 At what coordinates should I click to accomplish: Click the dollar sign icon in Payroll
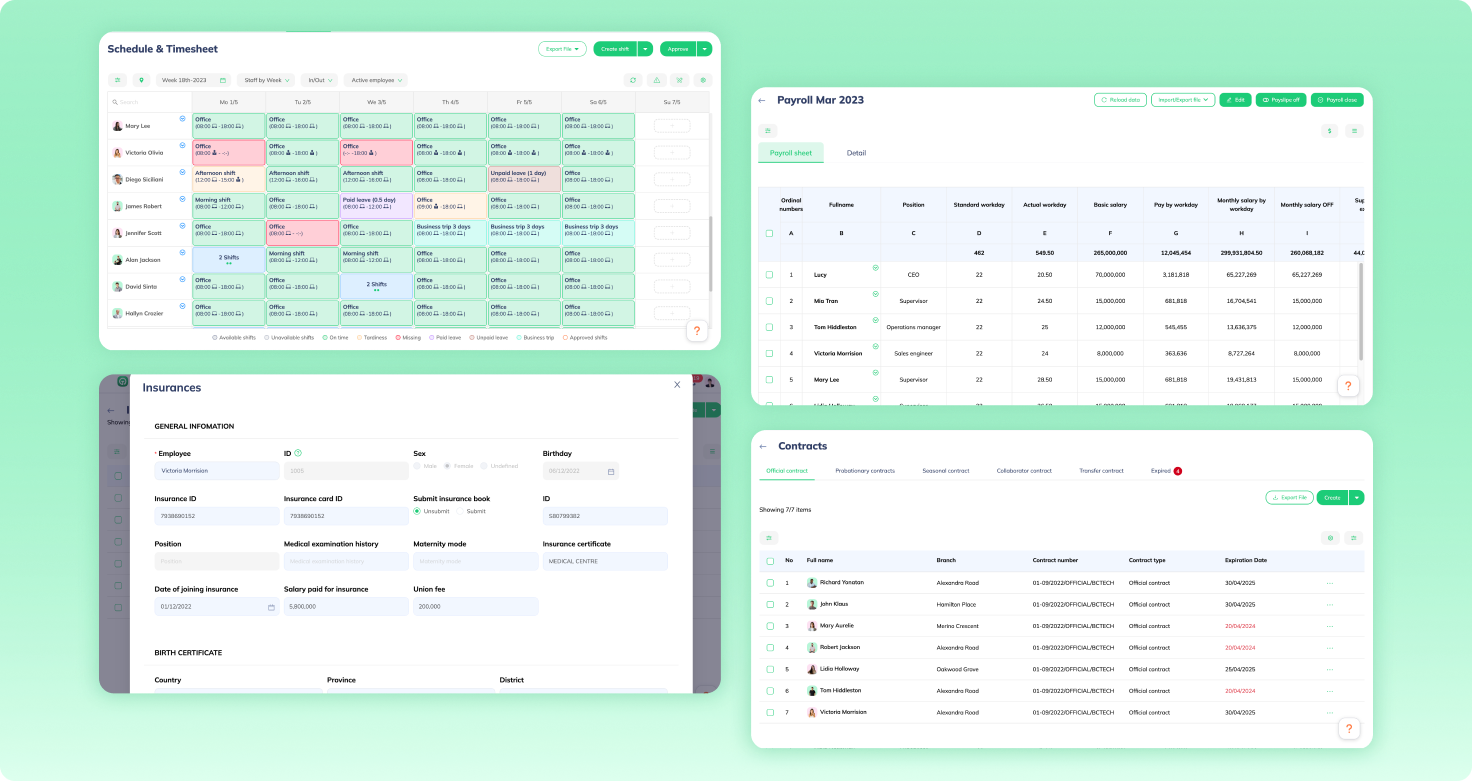point(1329,130)
